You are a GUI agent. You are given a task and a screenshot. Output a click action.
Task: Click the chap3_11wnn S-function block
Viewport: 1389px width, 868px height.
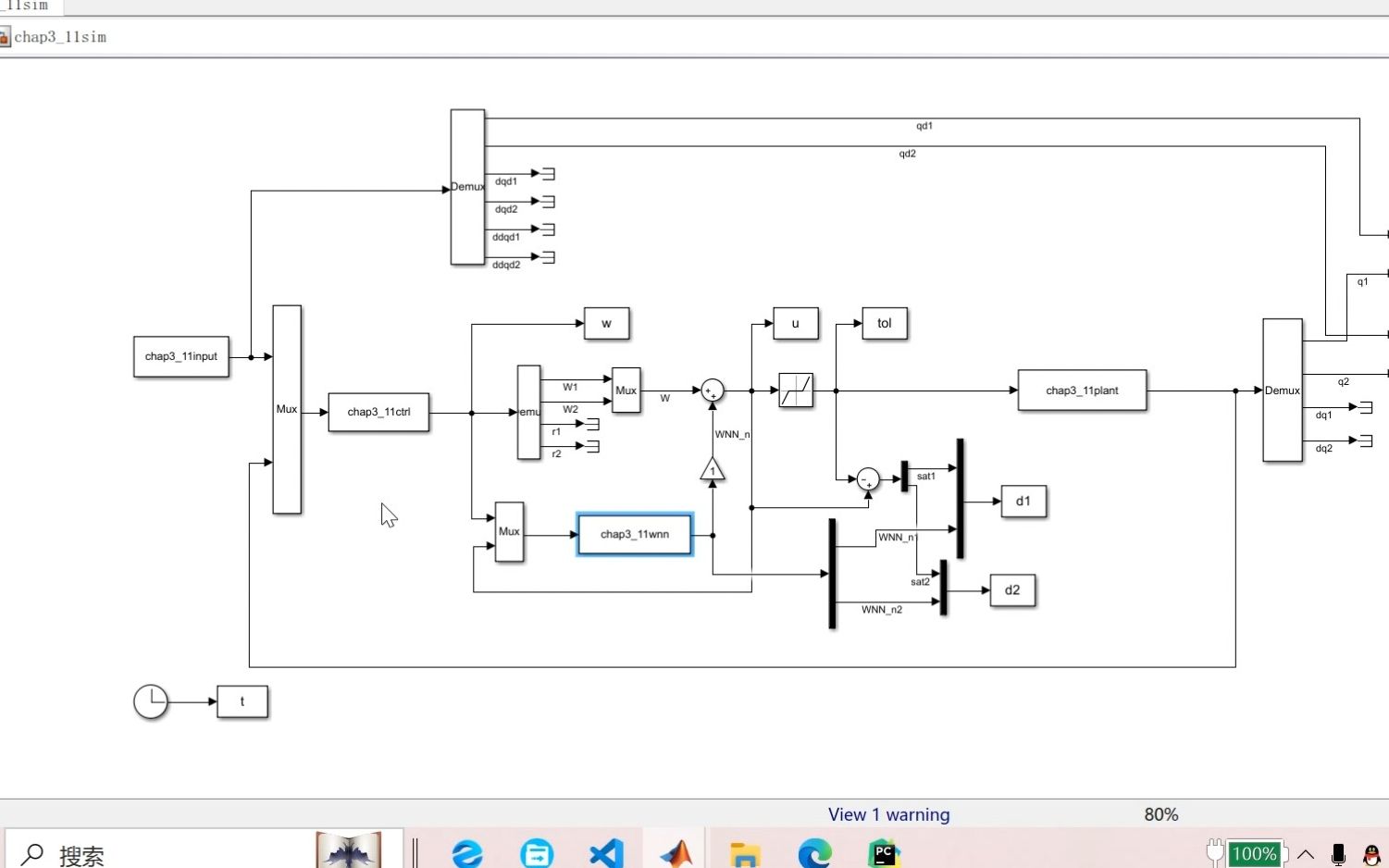point(634,534)
